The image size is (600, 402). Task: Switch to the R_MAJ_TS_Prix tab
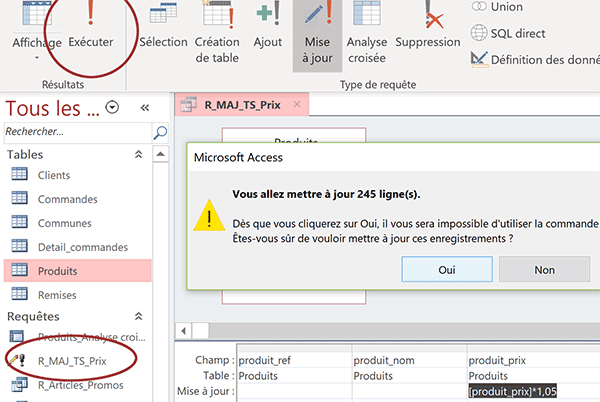242,105
